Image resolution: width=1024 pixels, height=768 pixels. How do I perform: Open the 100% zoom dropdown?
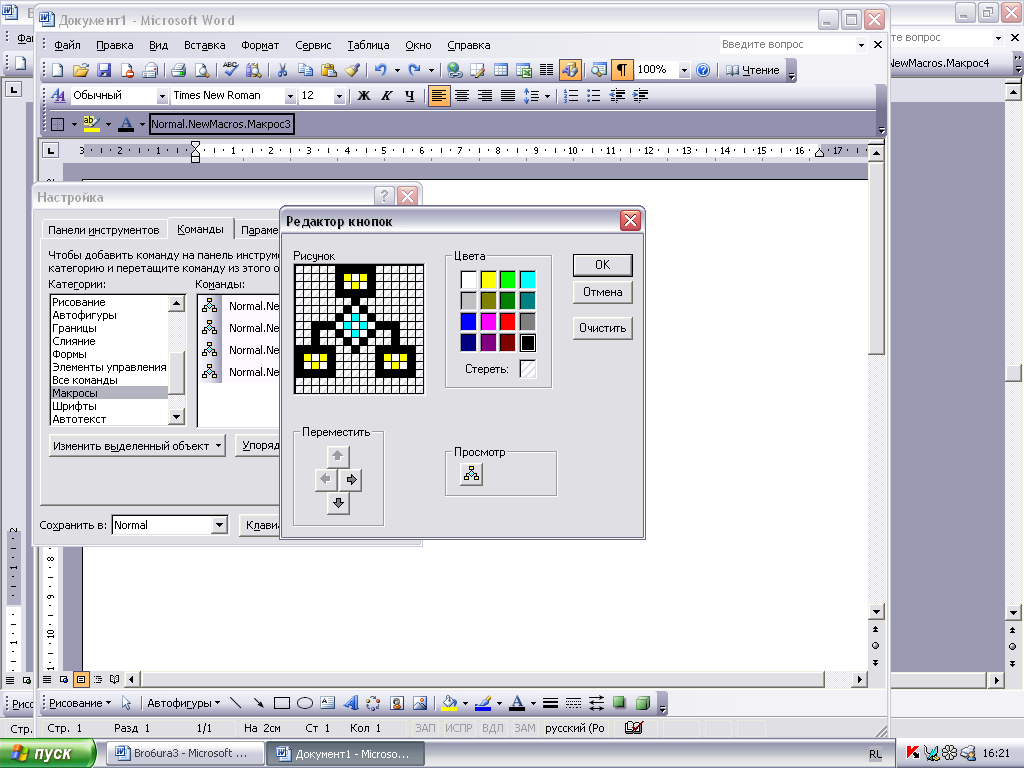(684, 70)
